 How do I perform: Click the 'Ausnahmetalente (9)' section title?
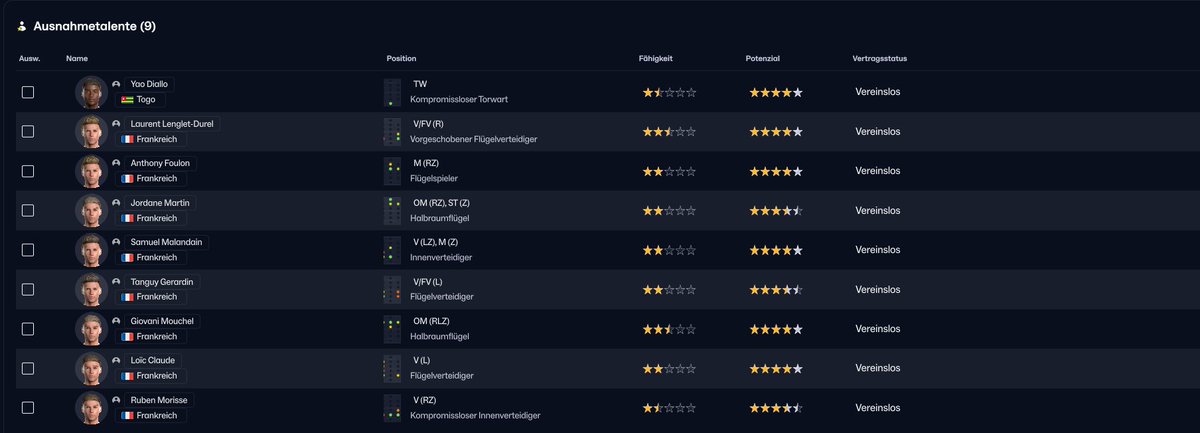click(x=94, y=26)
